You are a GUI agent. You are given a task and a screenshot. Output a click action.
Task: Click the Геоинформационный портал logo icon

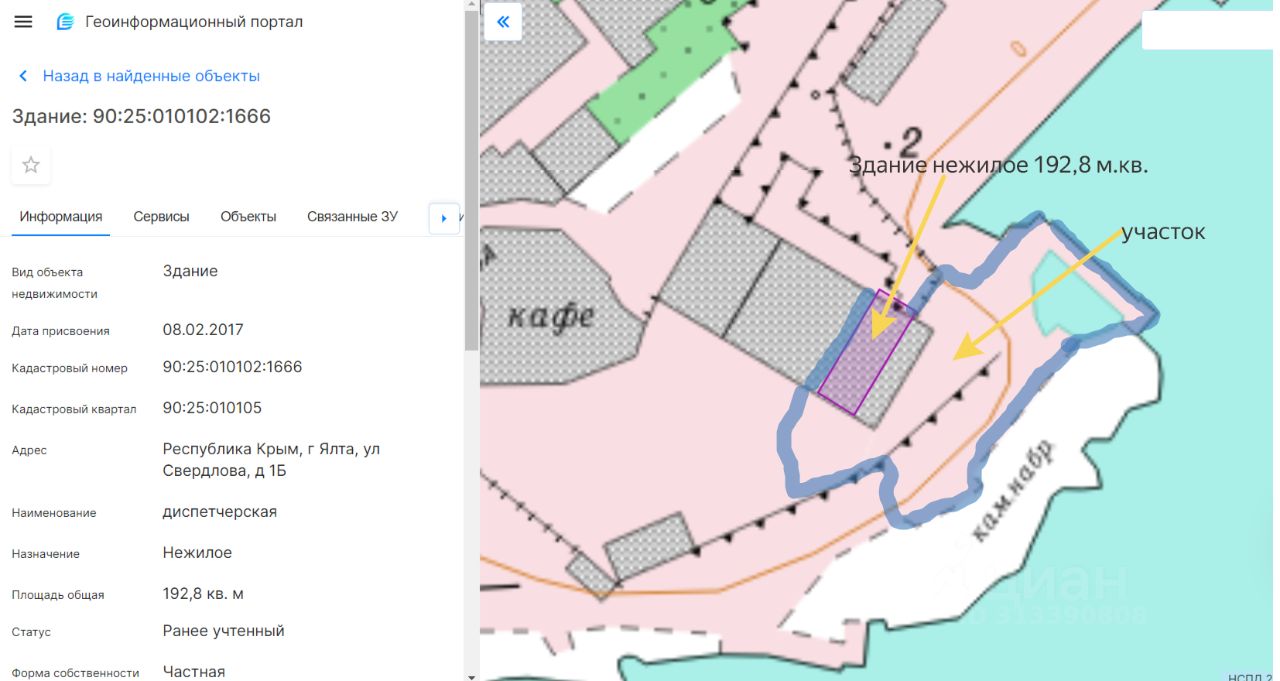click(65, 22)
